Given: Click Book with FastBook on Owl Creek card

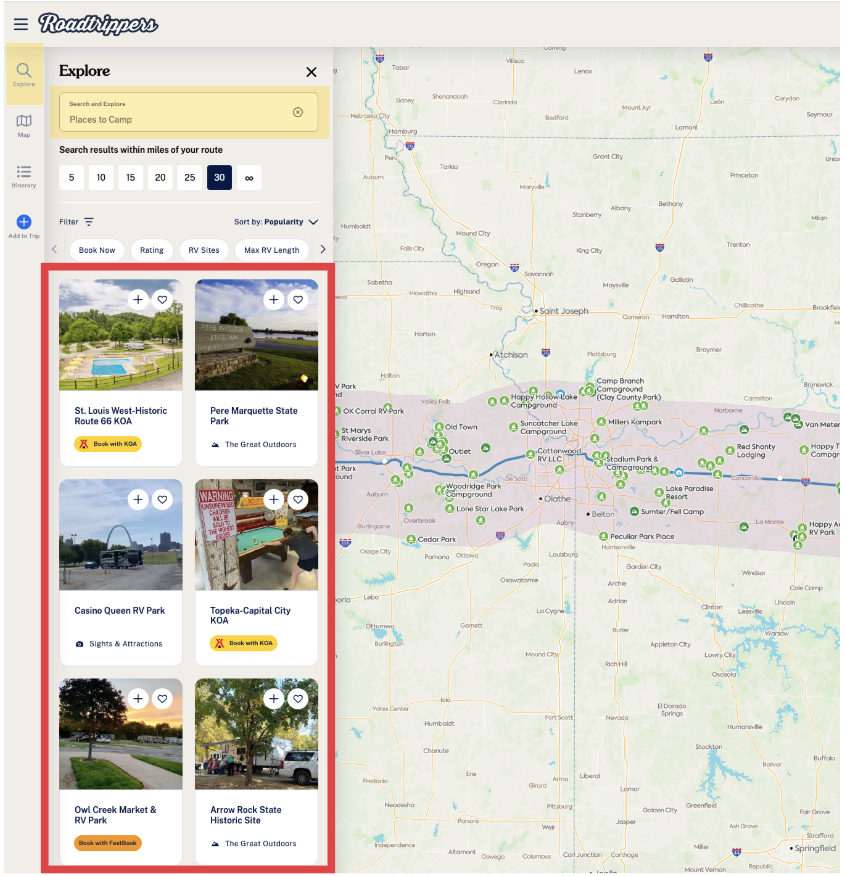Looking at the screenshot, I should (108, 842).
